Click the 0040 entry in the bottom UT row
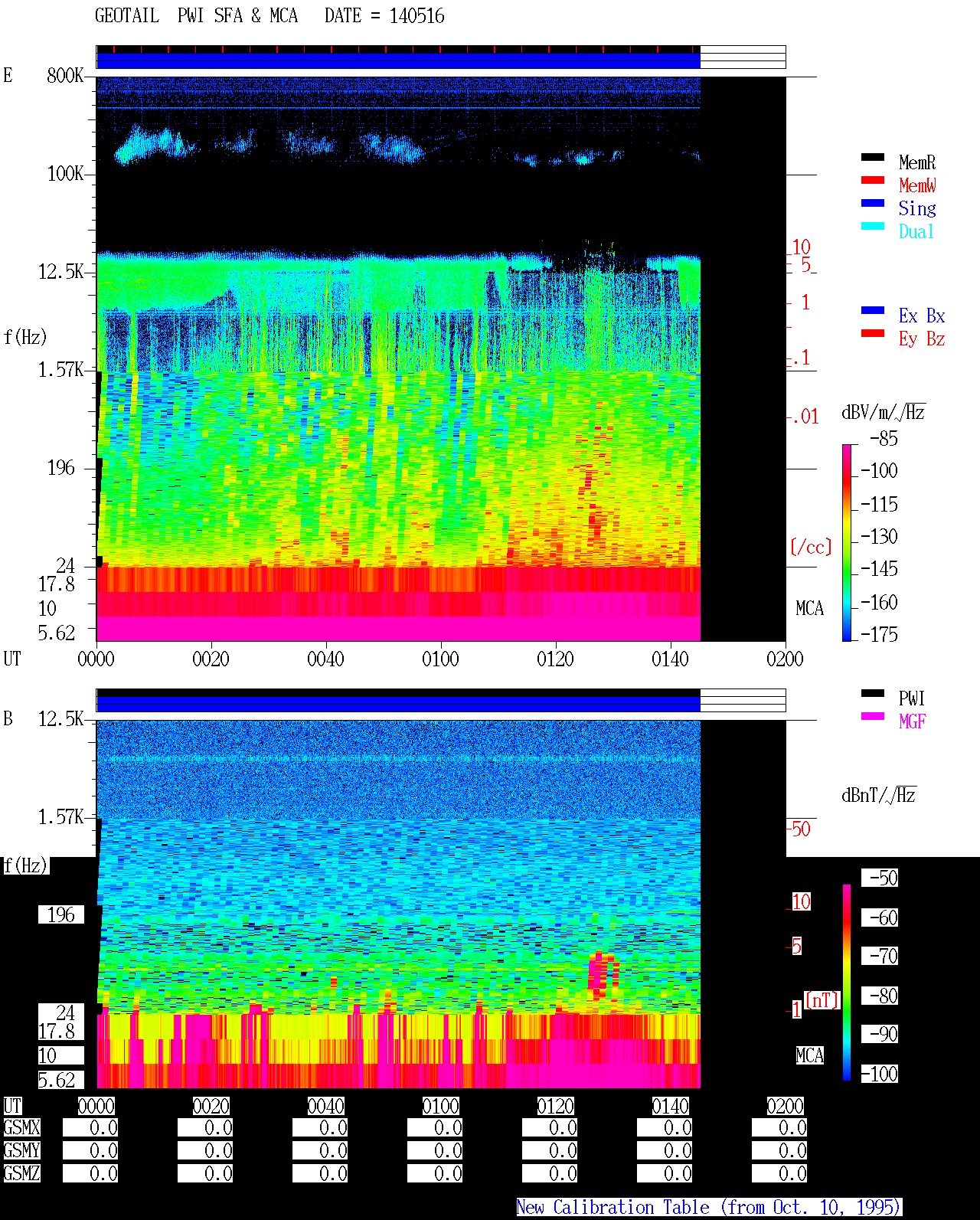980x1220 pixels. [x=325, y=1106]
